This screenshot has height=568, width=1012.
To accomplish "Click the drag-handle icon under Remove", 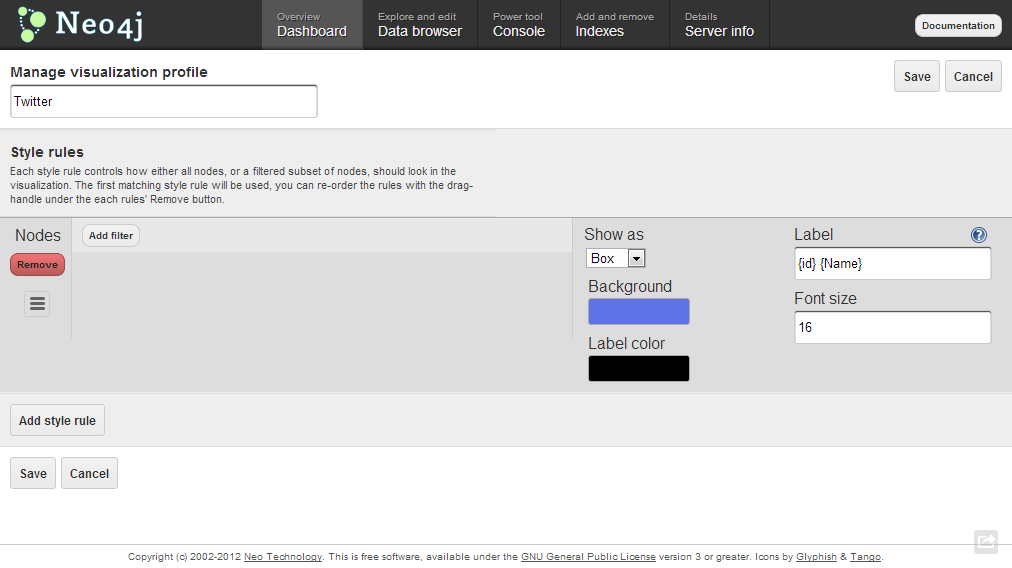I will click(37, 304).
